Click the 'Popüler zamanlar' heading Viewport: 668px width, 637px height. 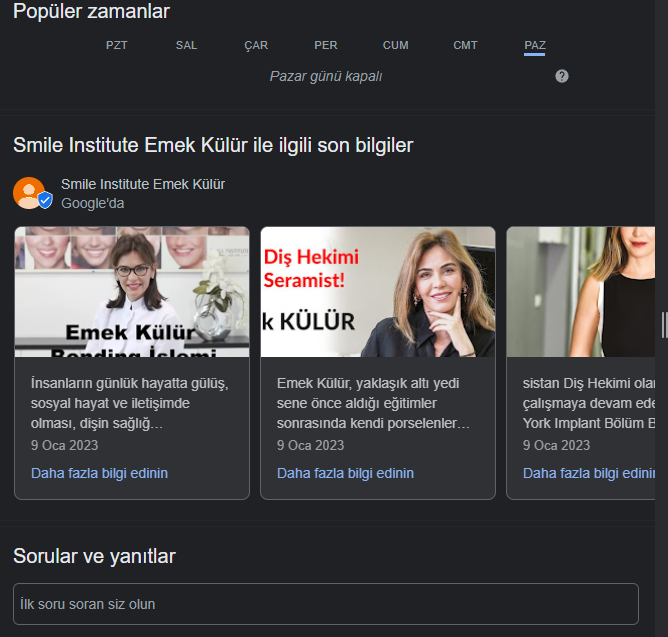point(91,11)
